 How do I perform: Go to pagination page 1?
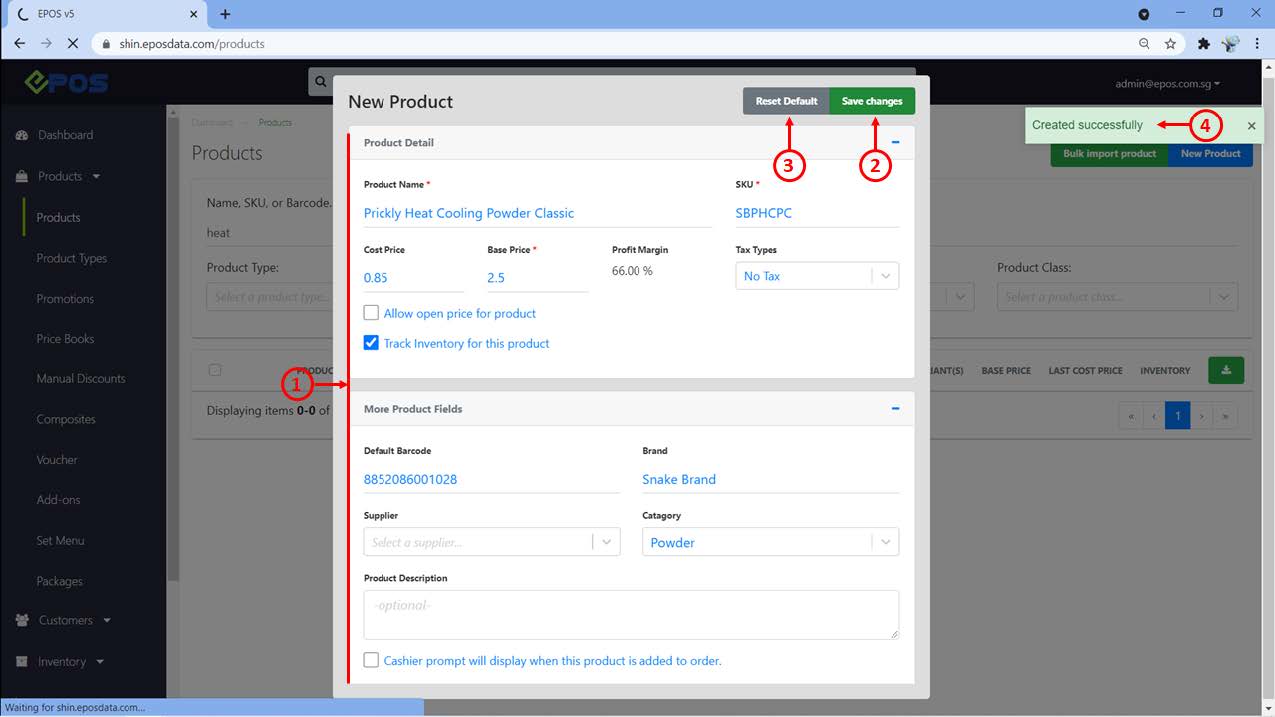pyautogui.click(x=1178, y=416)
